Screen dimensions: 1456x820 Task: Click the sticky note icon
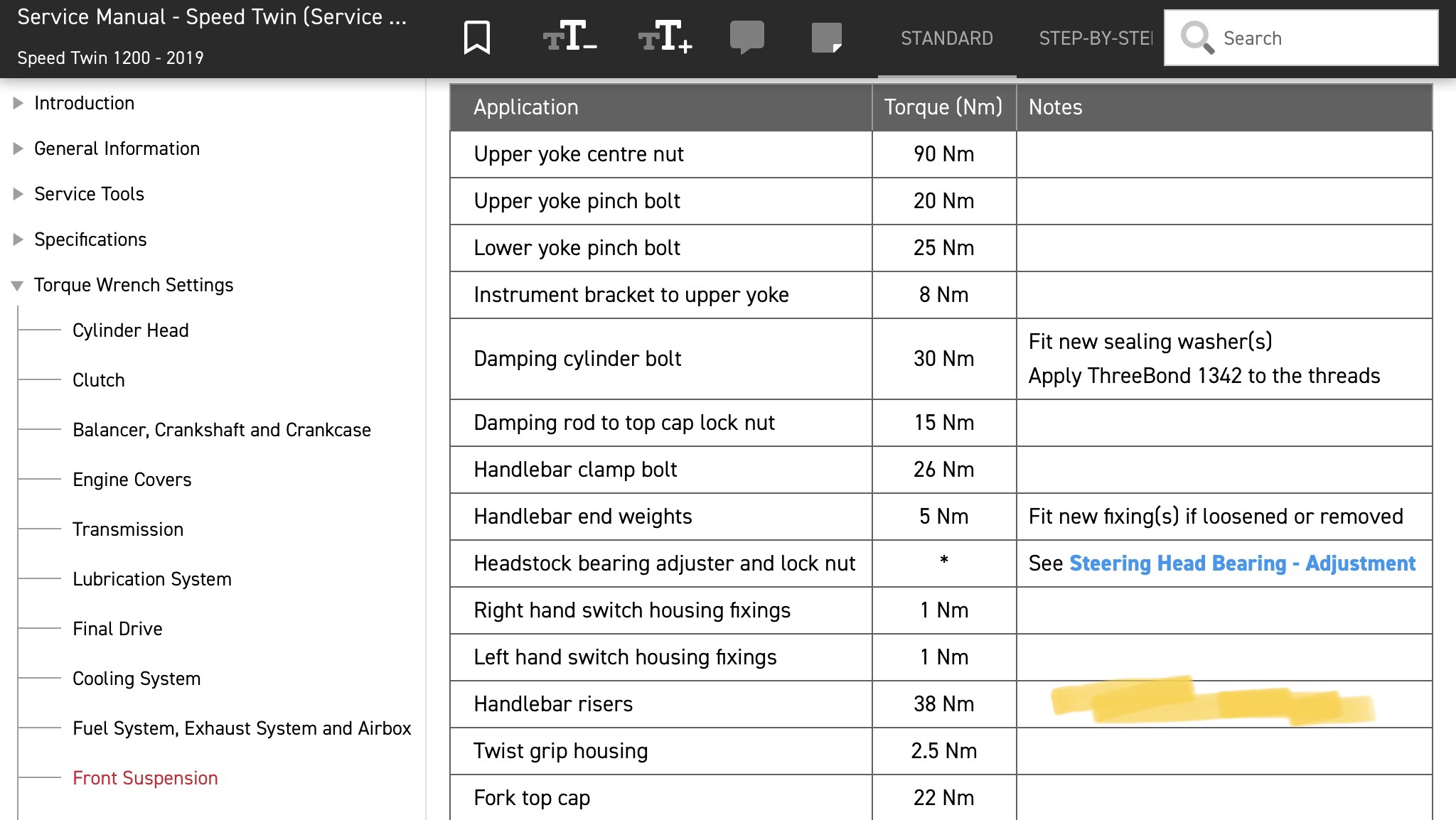[826, 38]
